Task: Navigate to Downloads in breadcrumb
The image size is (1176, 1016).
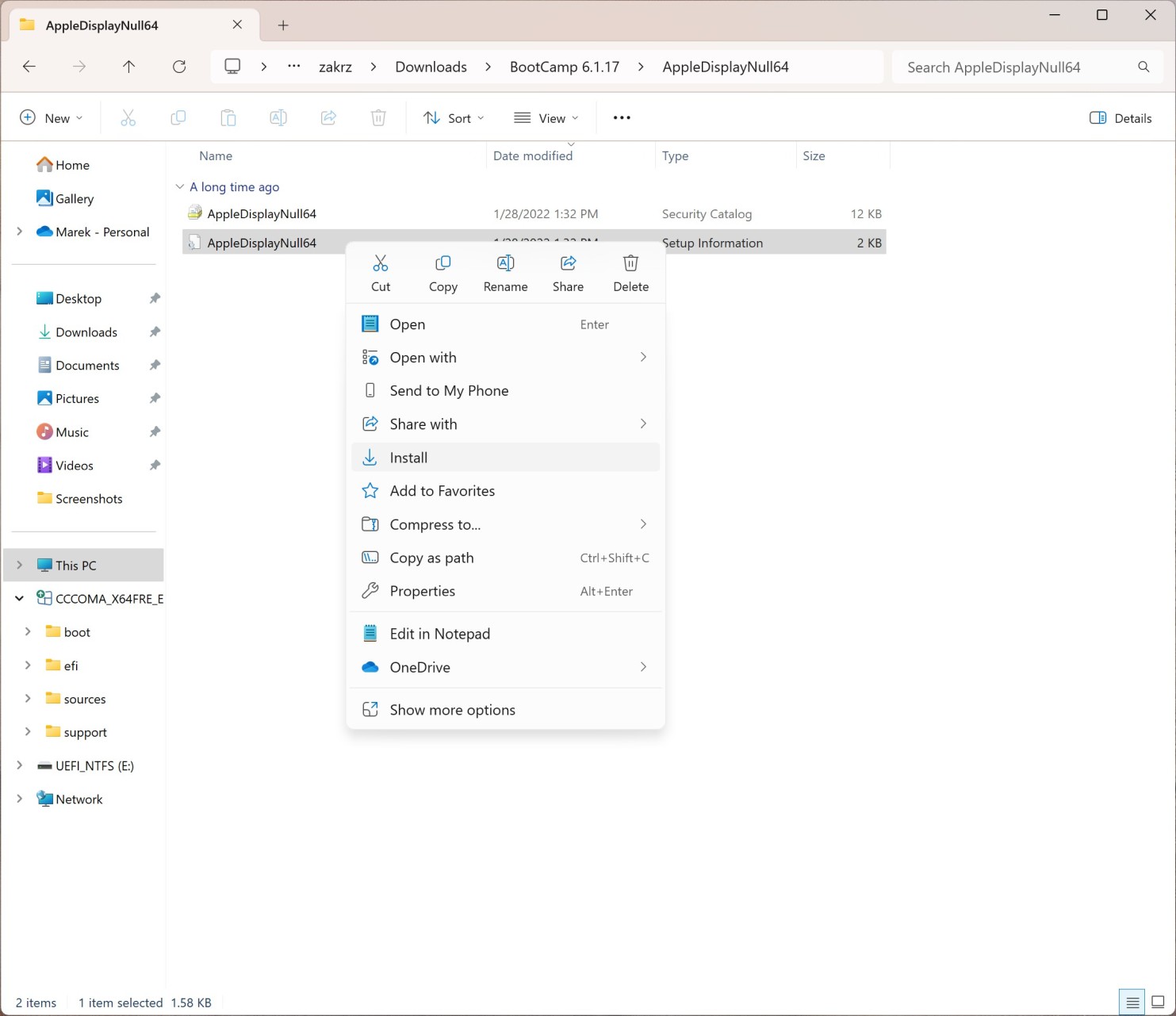Action: click(x=431, y=67)
